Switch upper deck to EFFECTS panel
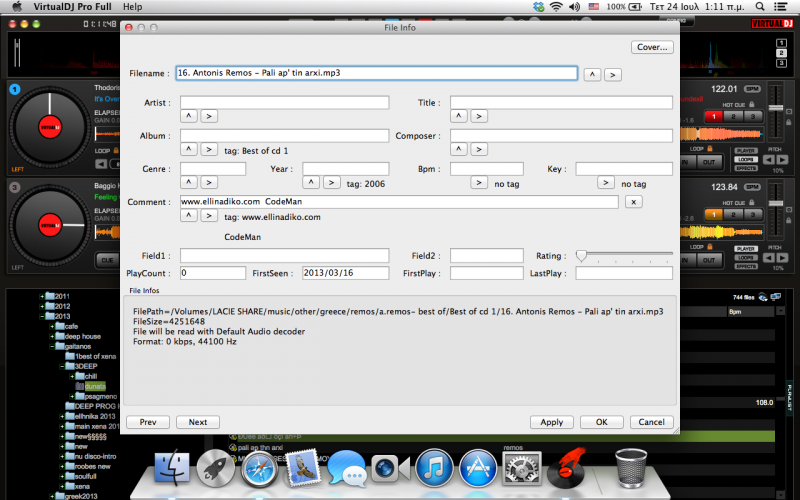Screen dimensions: 800x500 (x=746, y=168)
